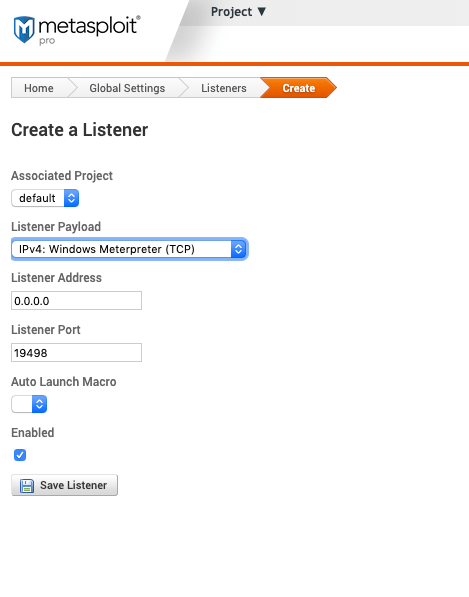The height and width of the screenshot is (597, 469).
Task: Expand the Auto Launch Macro dropdown
Action: click(29, 404)
